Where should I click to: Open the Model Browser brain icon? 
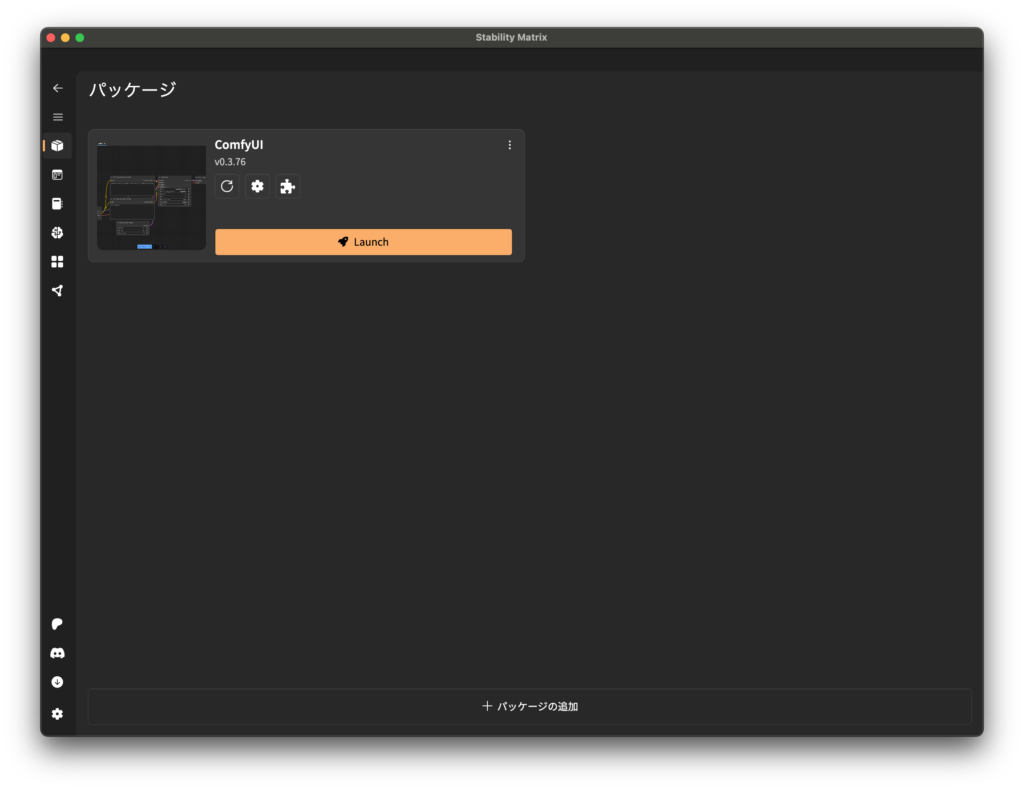coord(57,233)
